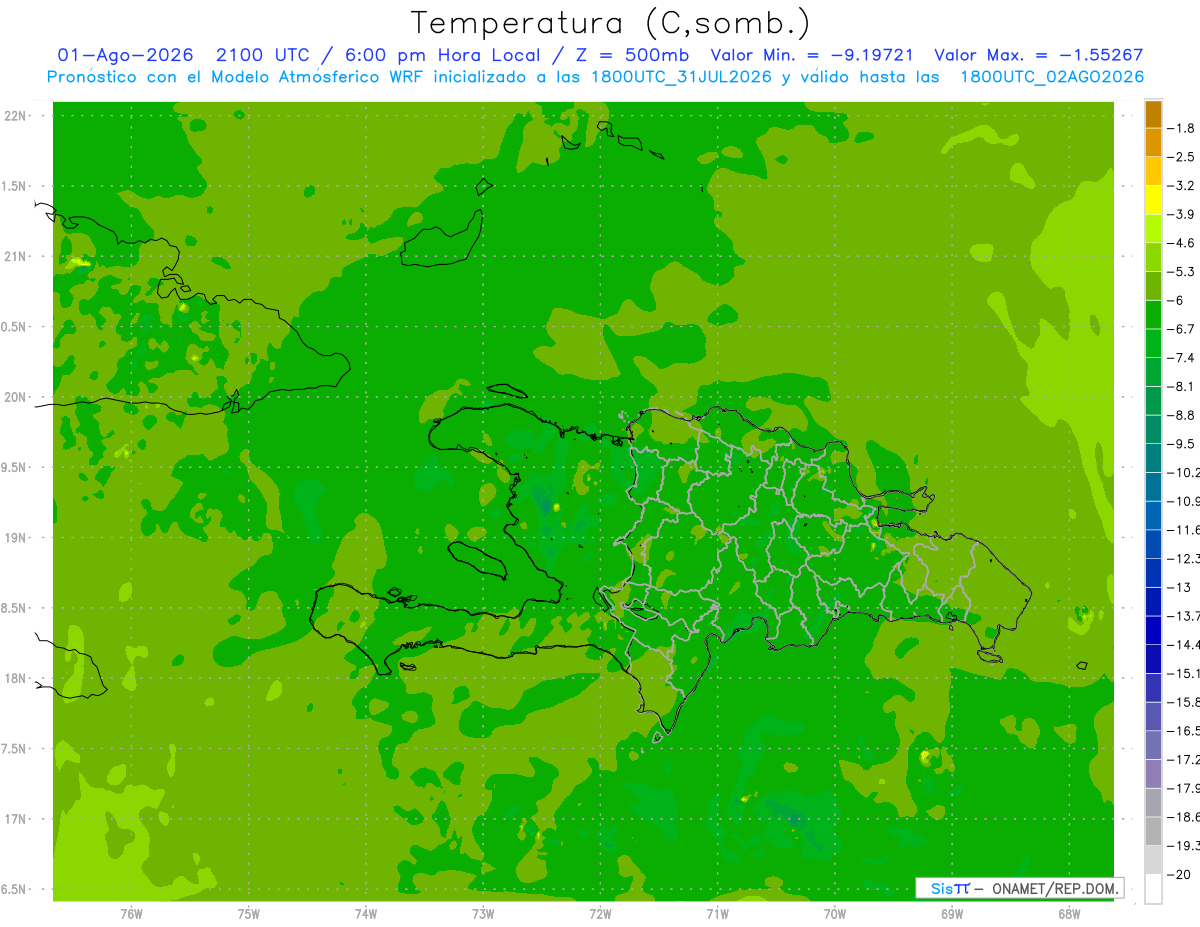
Task: Click the "72W" longitude label
Action: (600, 914)
